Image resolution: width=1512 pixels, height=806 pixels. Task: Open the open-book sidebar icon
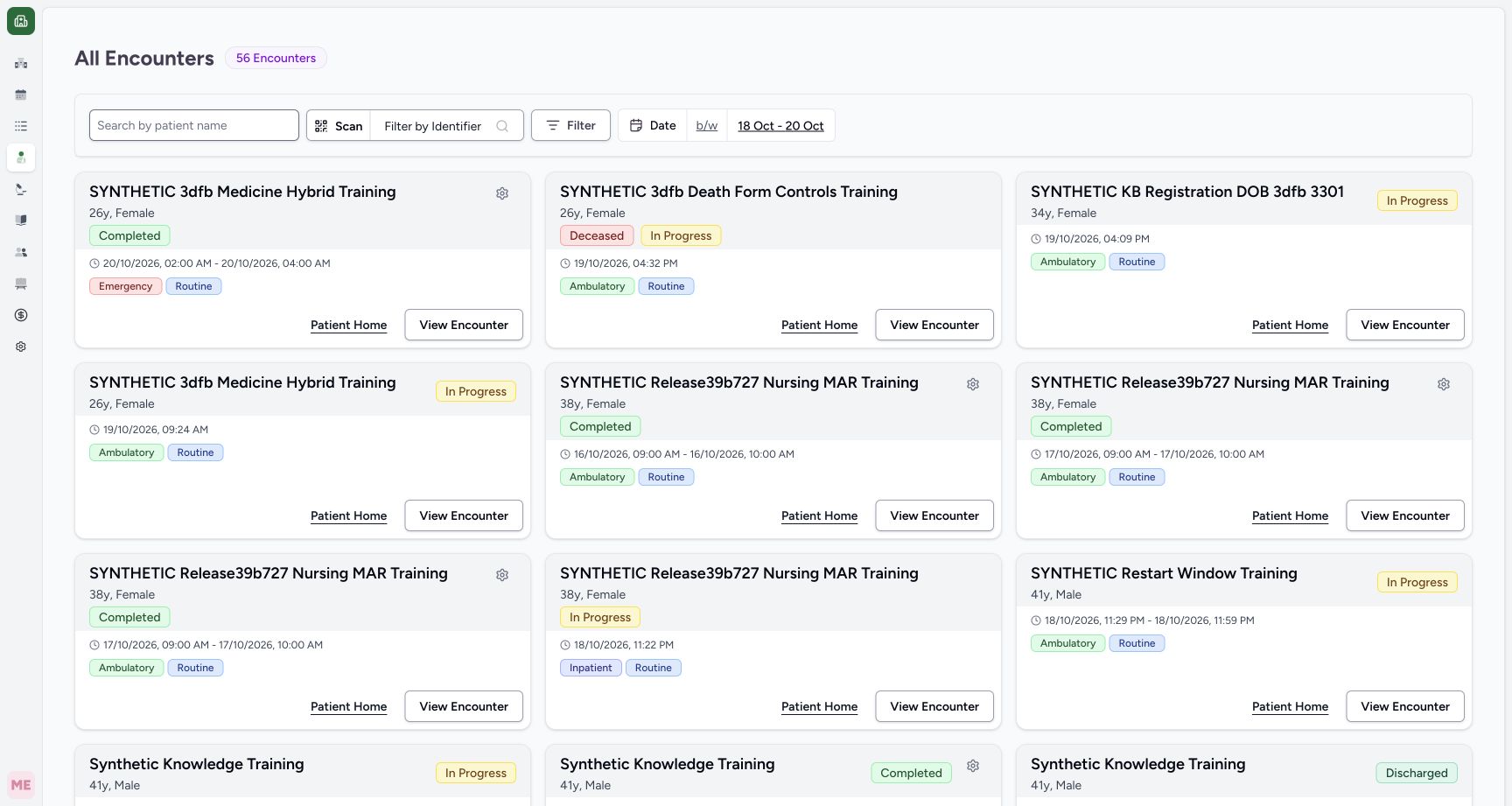(x=21, y=221)
